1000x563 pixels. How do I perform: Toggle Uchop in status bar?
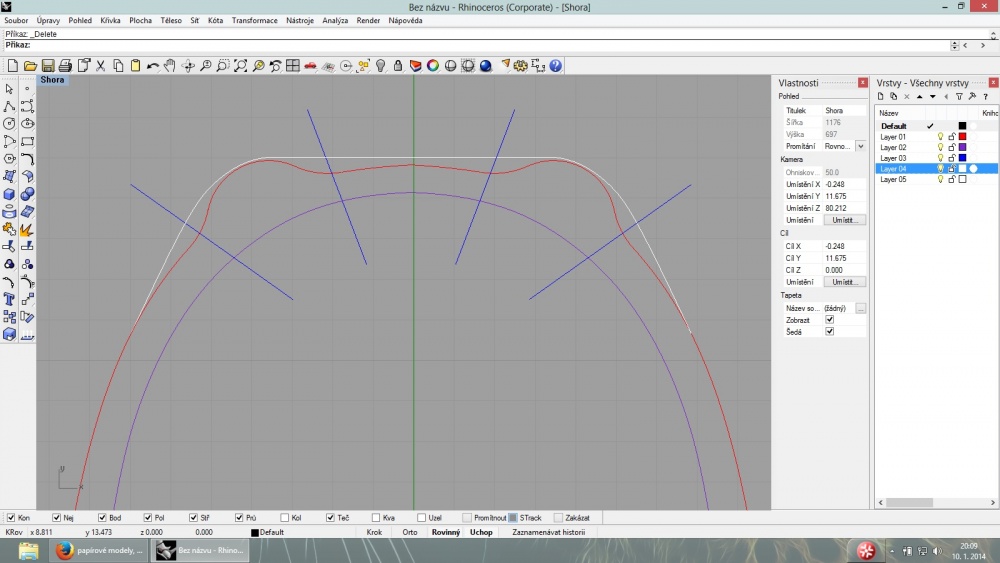[481, 532]
